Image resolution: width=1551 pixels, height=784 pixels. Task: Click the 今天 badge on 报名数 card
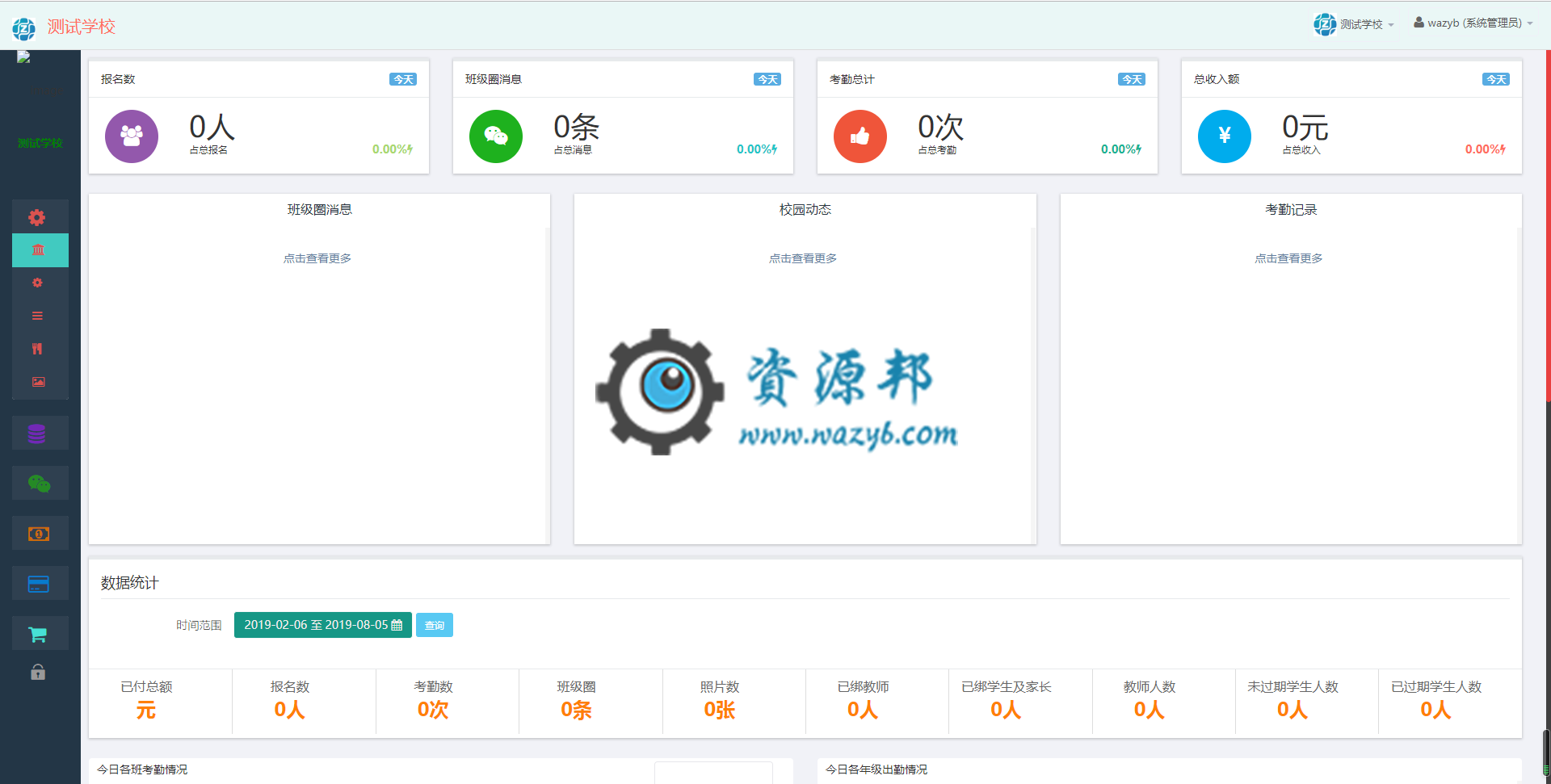tap(403, 79)
